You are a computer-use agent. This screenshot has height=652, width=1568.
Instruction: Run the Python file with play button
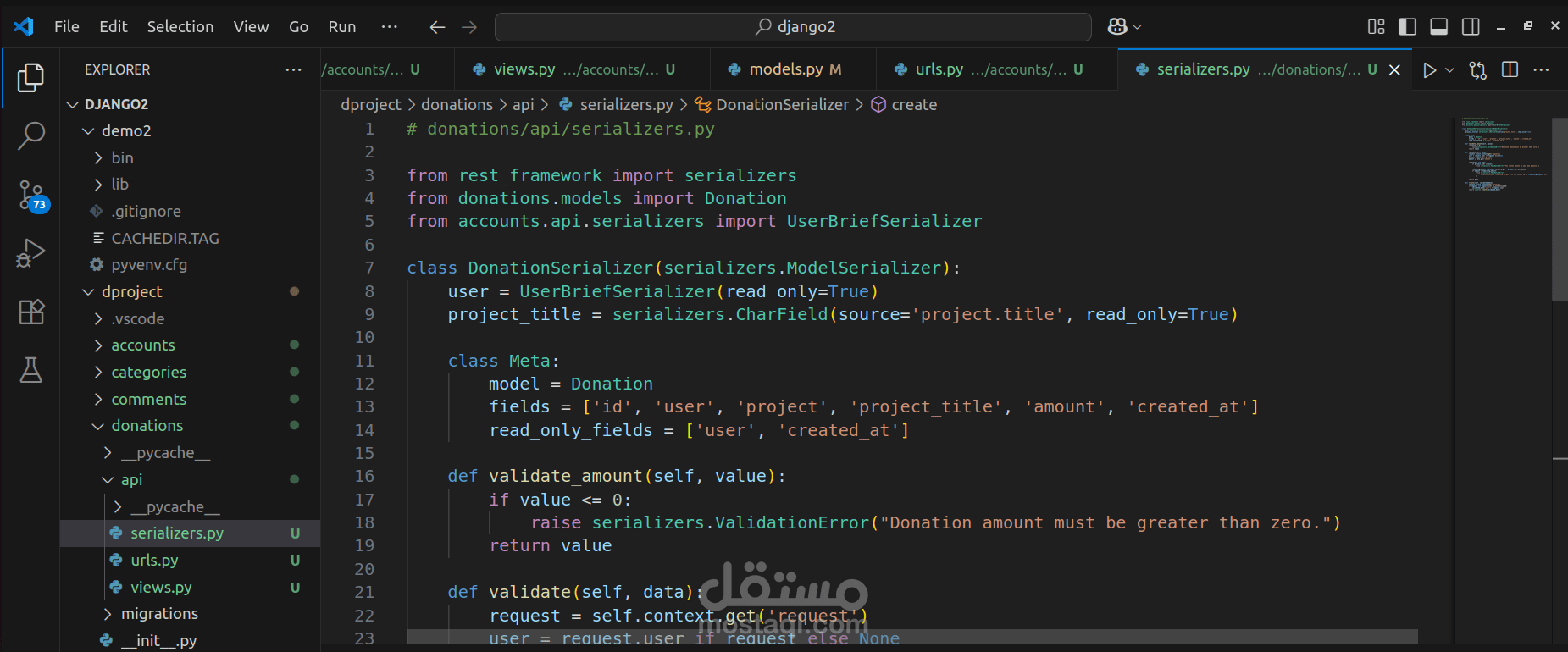pos(1430,70)
